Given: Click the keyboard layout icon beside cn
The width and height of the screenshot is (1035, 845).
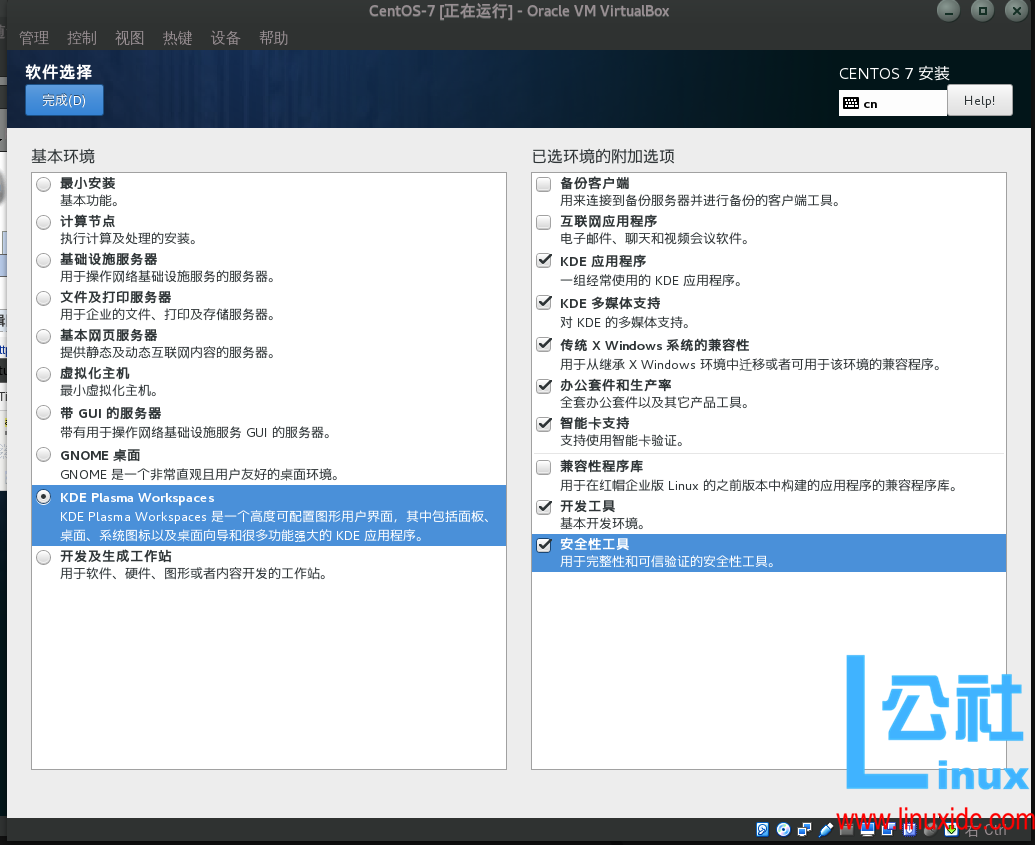Looking at the screenshot, I should coord(851,103).
